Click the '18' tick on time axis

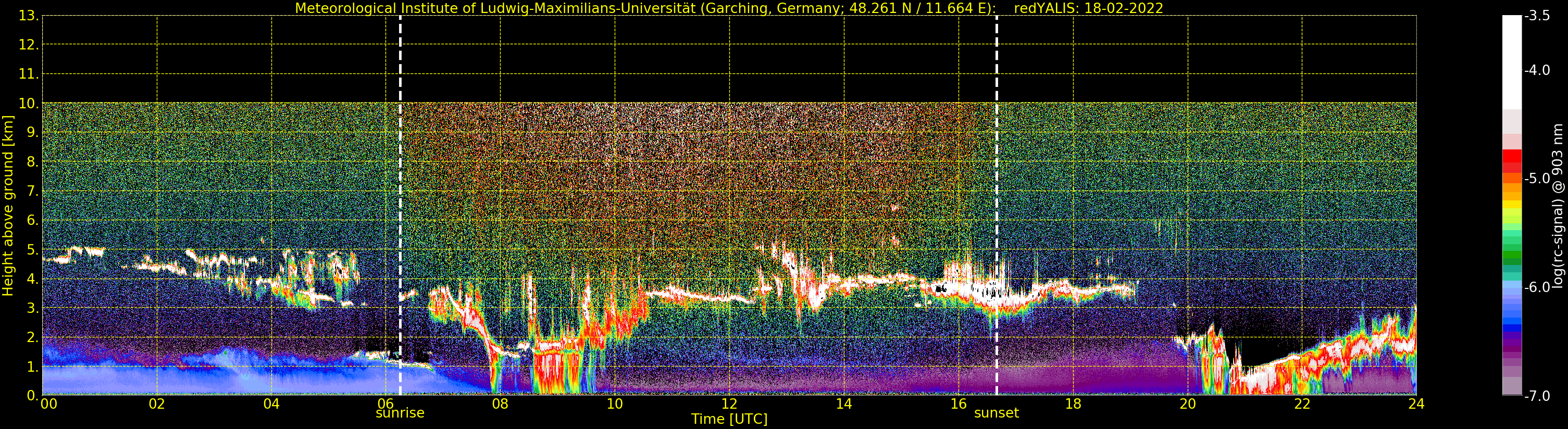tap(1073, 404)
